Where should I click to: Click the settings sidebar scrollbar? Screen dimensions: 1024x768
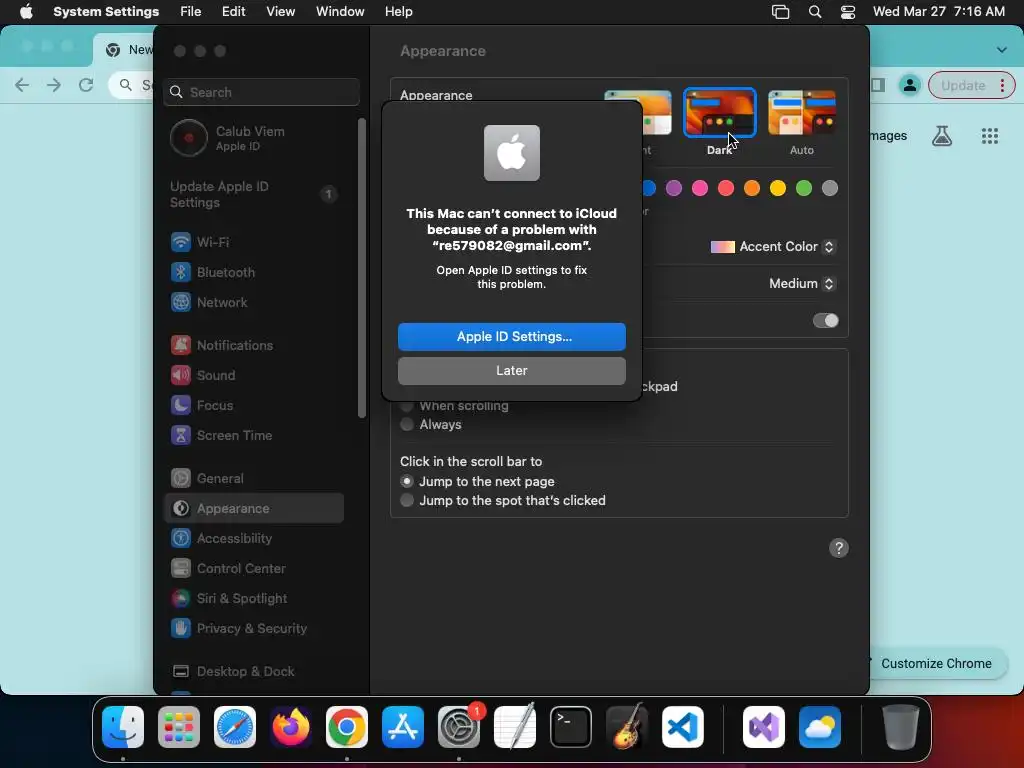click(362, 268)
